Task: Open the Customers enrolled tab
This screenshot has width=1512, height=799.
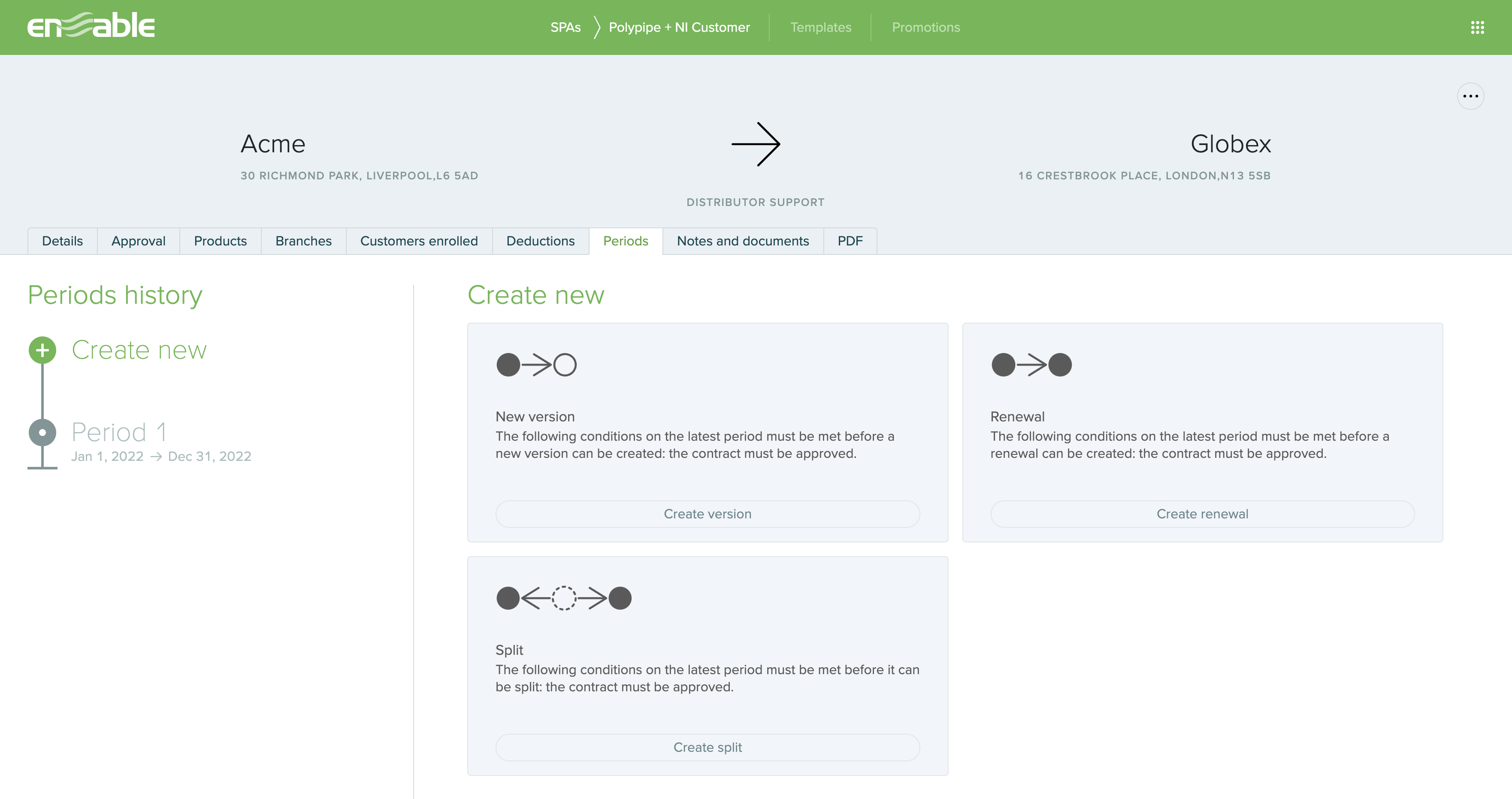Action: (418, 241)
